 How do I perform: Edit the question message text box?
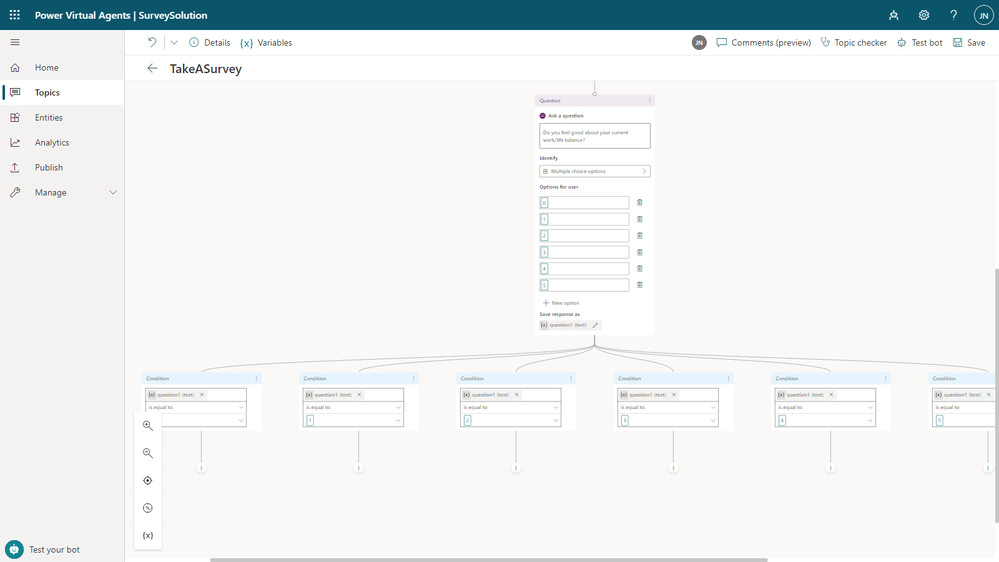tap(594, 136)
